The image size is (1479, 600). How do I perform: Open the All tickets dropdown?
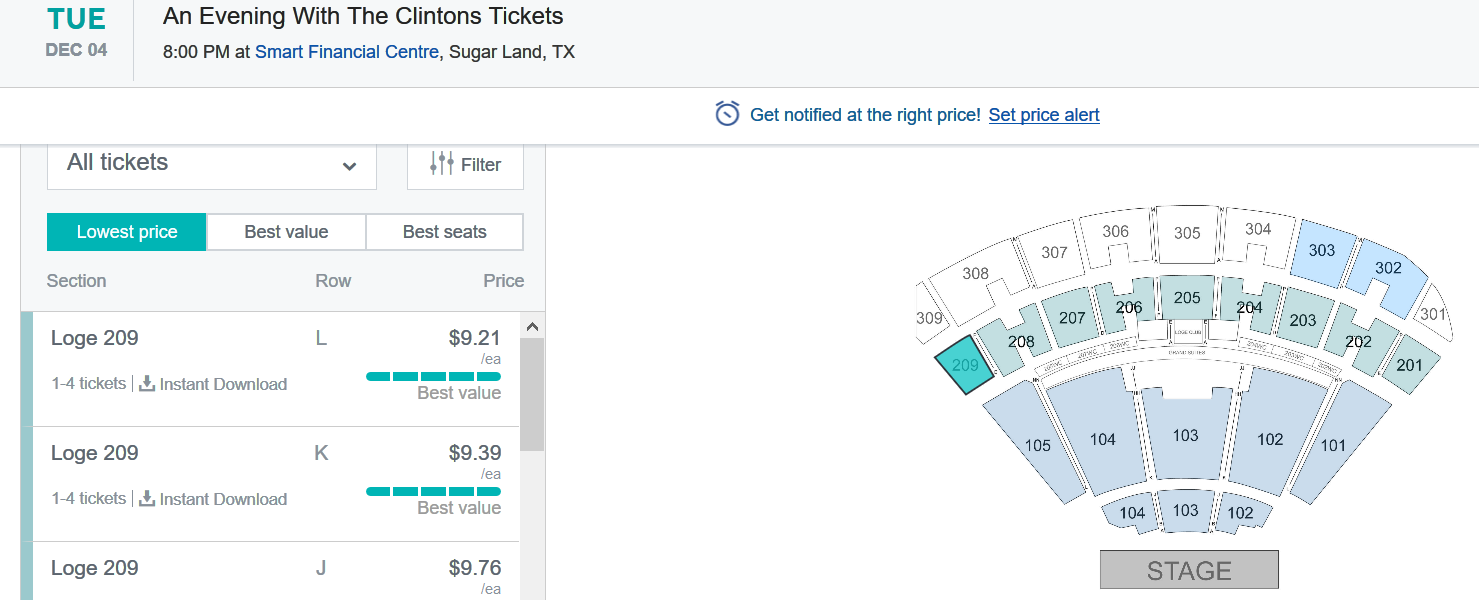click(x=212, y=164)
